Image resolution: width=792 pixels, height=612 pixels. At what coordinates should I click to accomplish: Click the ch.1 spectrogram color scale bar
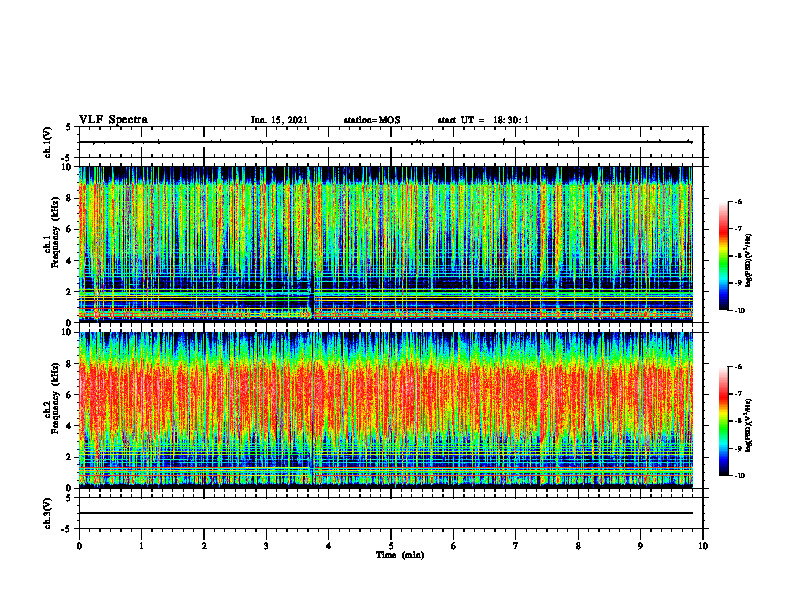pyautogui.click(x=724, y=256)
